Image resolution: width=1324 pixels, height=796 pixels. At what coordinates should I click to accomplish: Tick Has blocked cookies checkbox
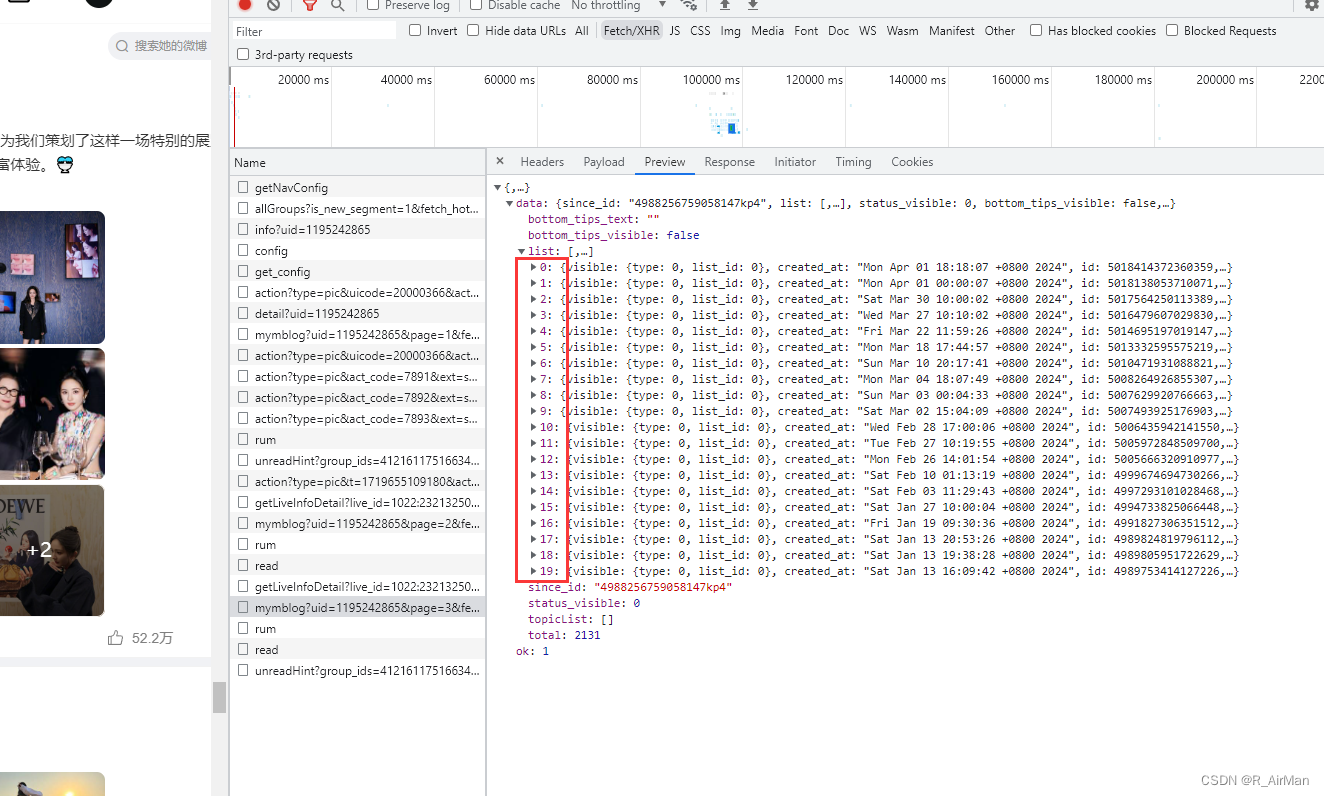pyautogui.click(x=1036, y=31)
